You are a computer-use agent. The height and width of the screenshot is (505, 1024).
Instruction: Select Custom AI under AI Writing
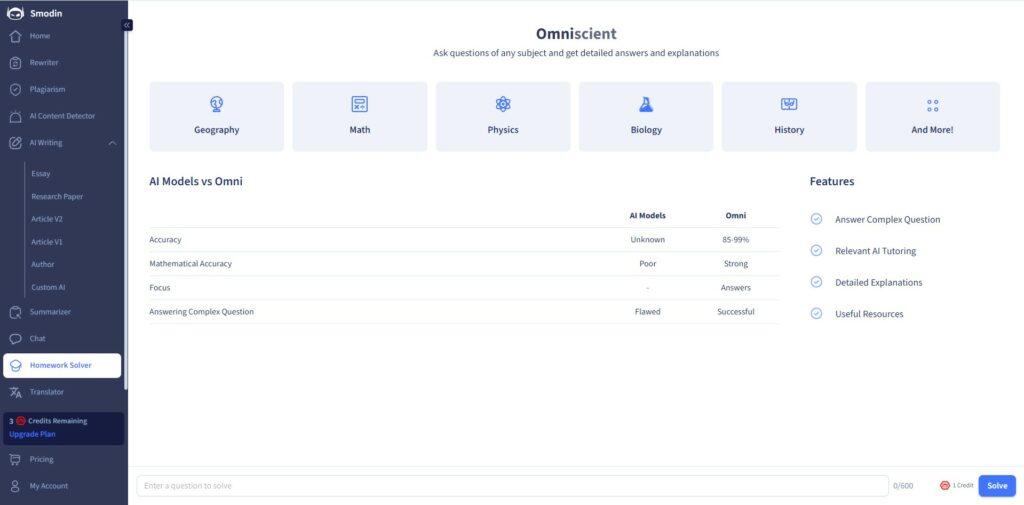pyautogui.click(x=48, y=287)
